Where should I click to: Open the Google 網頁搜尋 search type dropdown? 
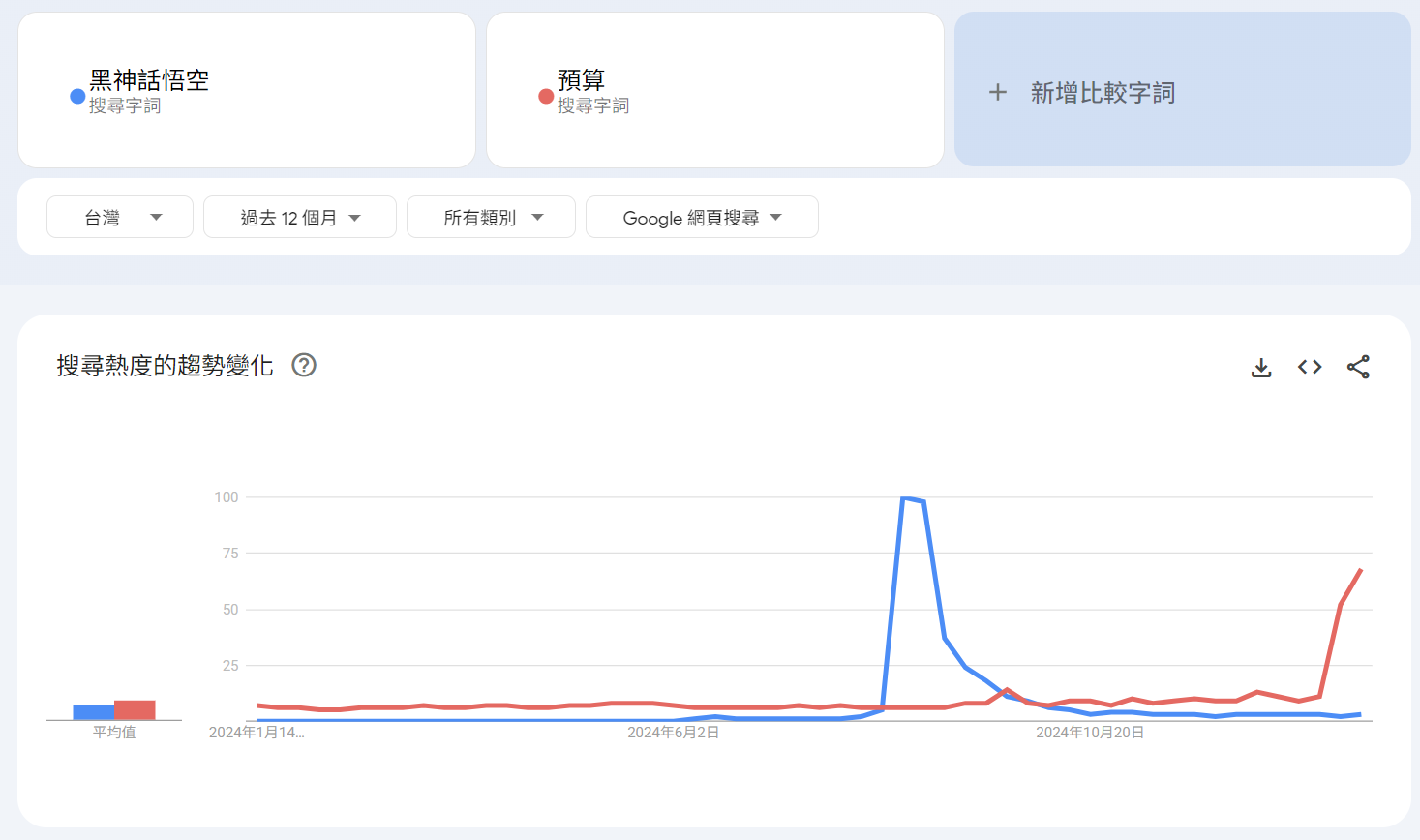pyautogui.click(x=702, y=217)
